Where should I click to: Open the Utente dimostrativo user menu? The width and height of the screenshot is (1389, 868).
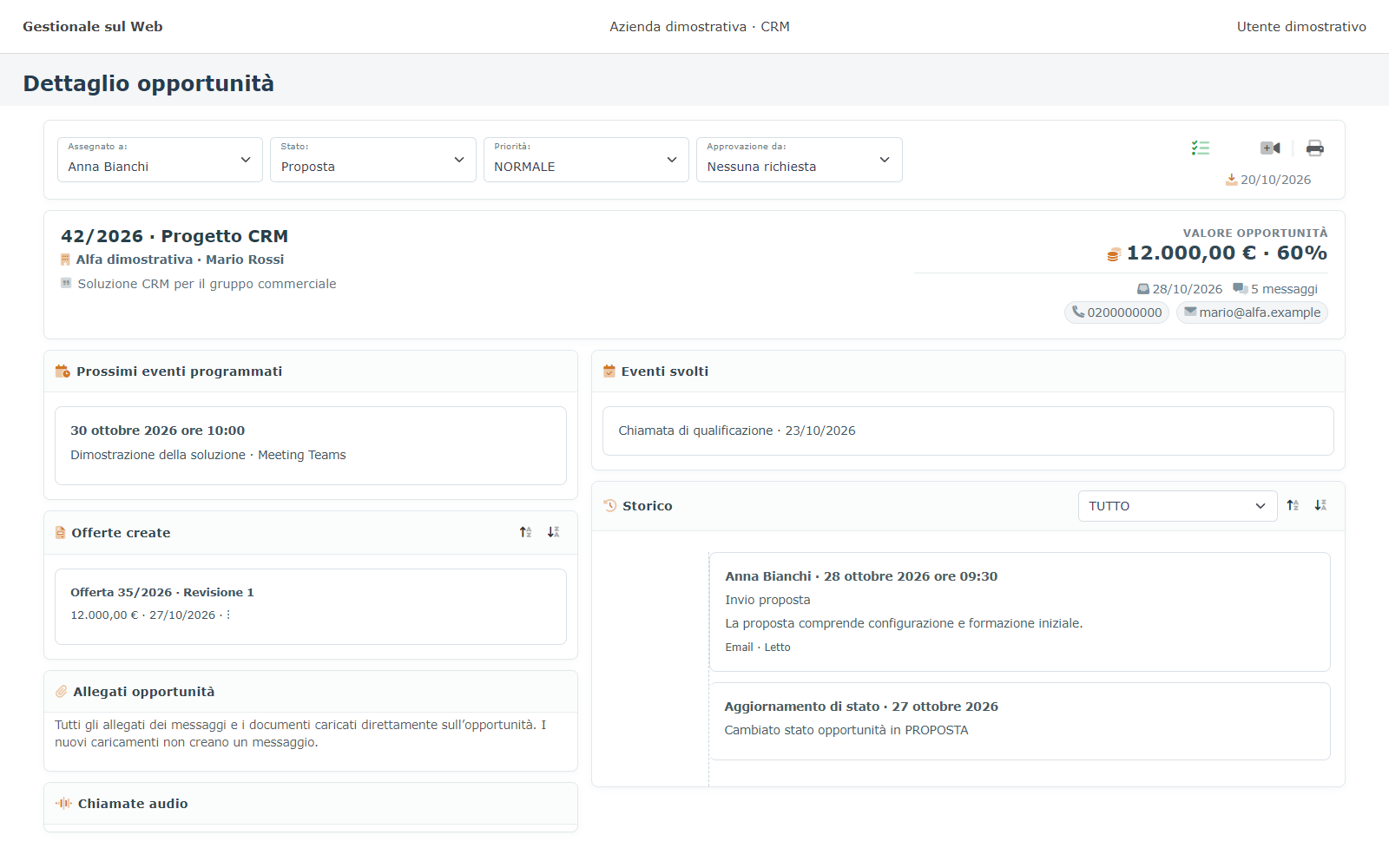[x=1301, y=27]
